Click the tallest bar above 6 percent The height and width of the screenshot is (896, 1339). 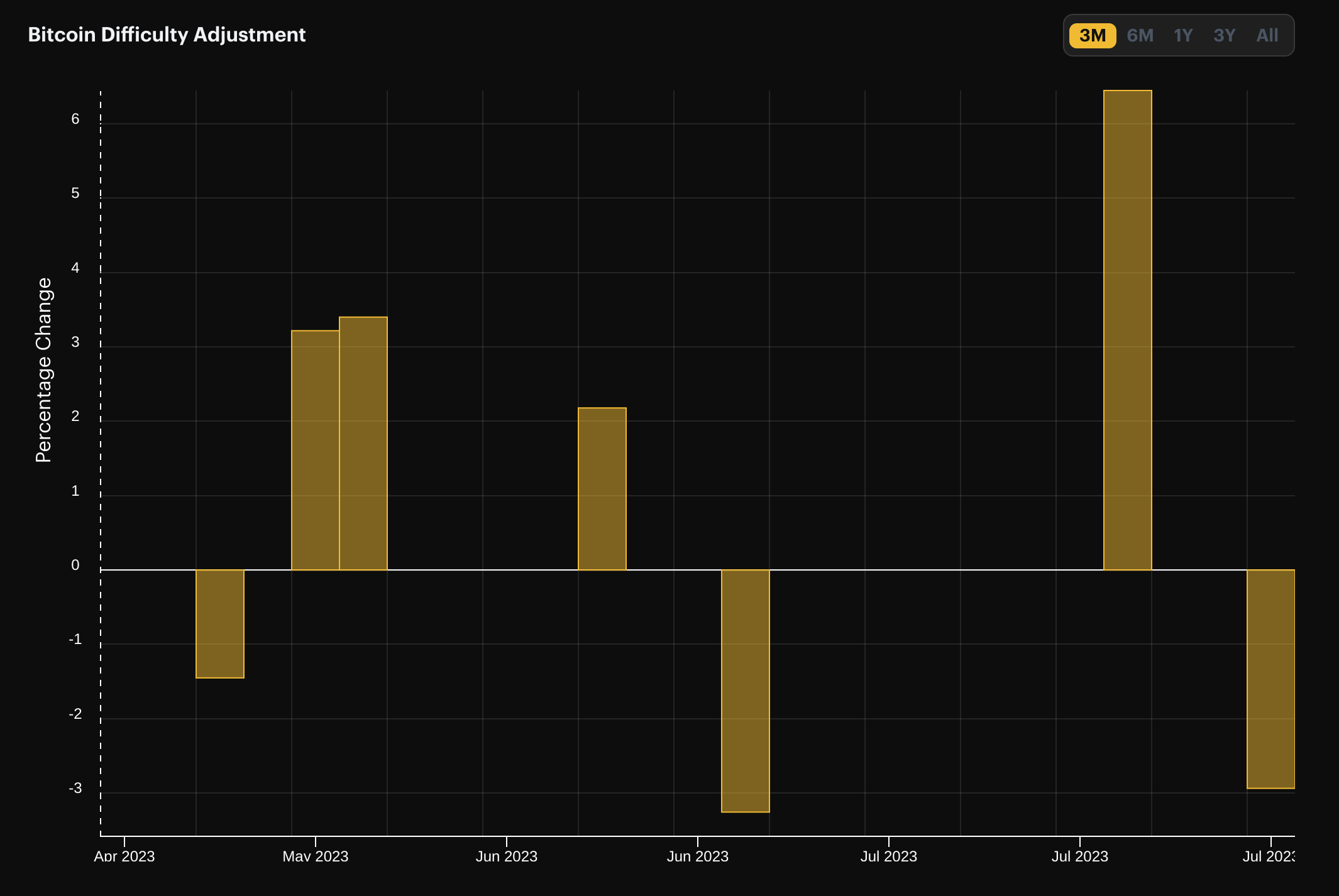1127,330
